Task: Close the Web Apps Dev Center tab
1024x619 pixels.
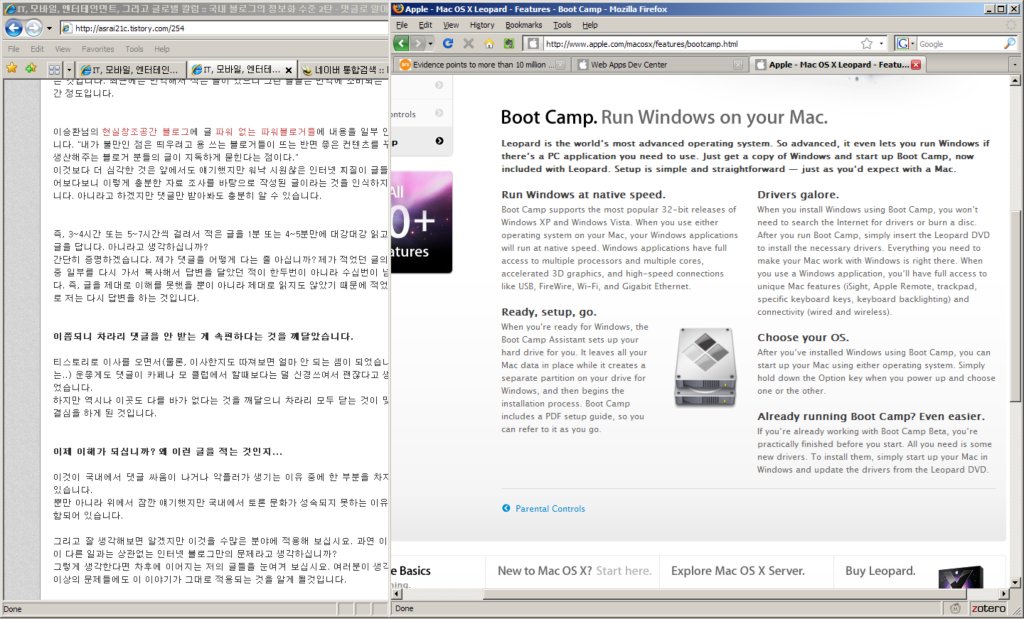Action: click(x=738, y=65)
